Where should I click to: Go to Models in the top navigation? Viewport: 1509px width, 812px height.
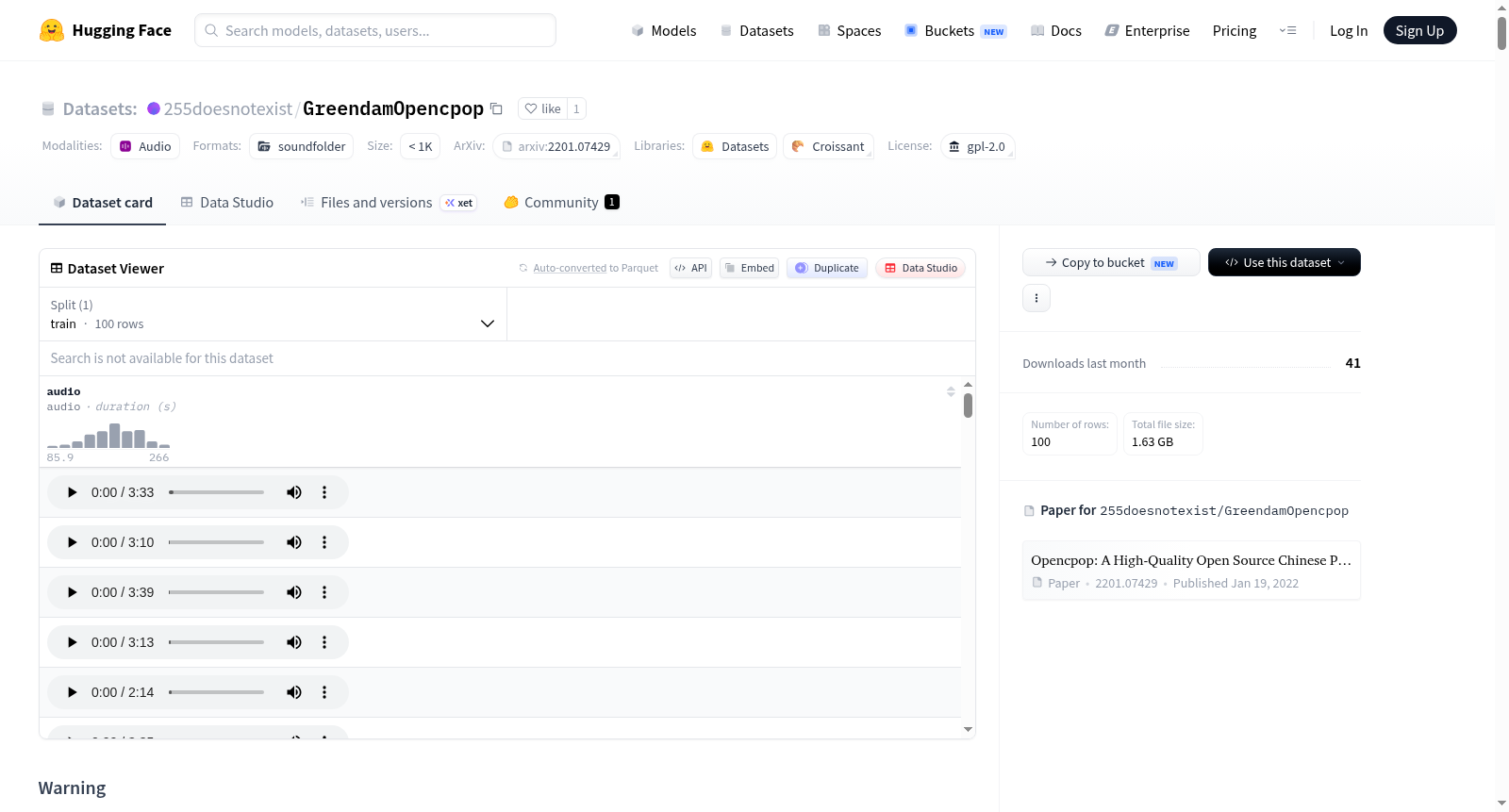point(664,30)
